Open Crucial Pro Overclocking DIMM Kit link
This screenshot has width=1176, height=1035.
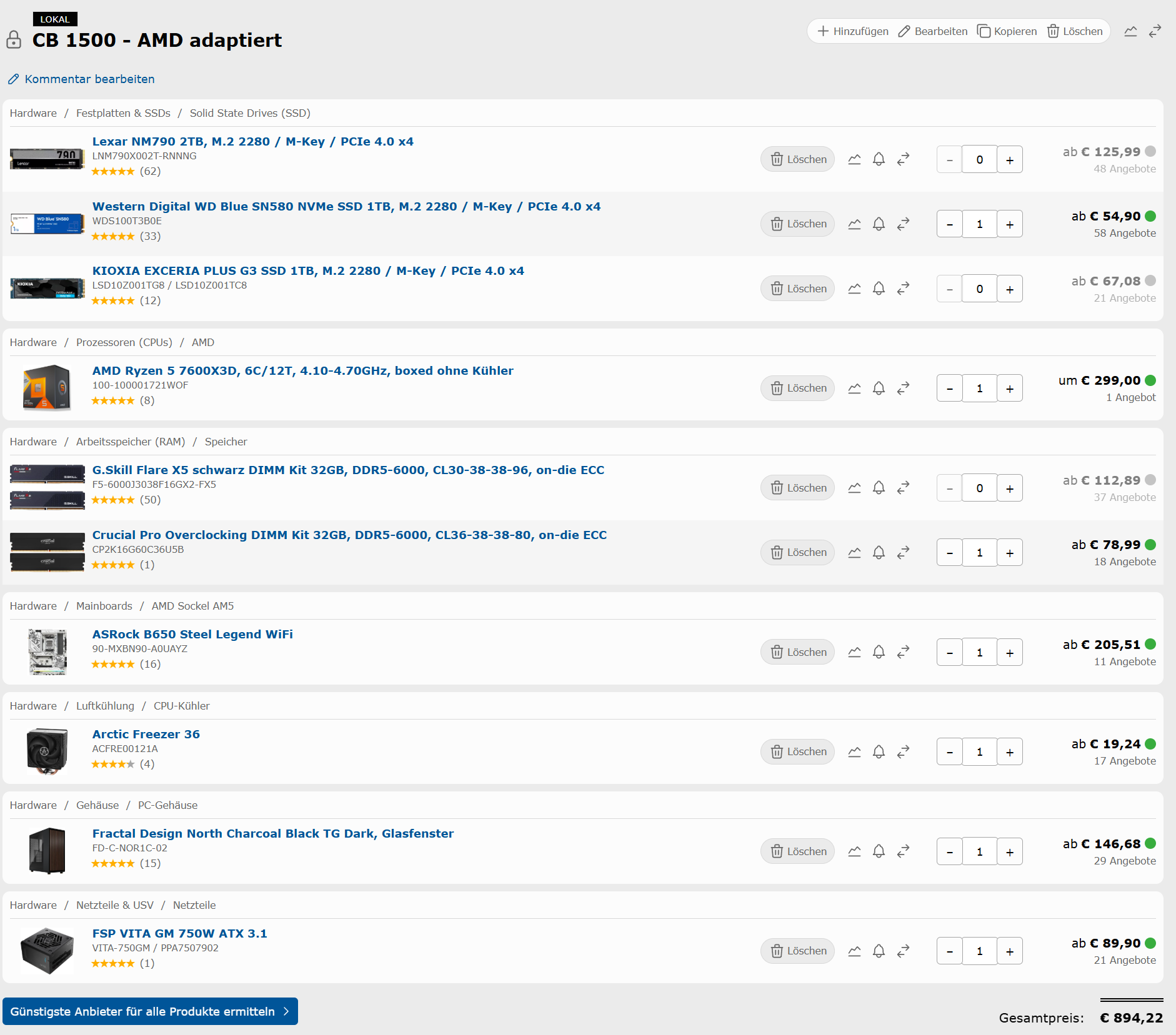pos(349,535)
